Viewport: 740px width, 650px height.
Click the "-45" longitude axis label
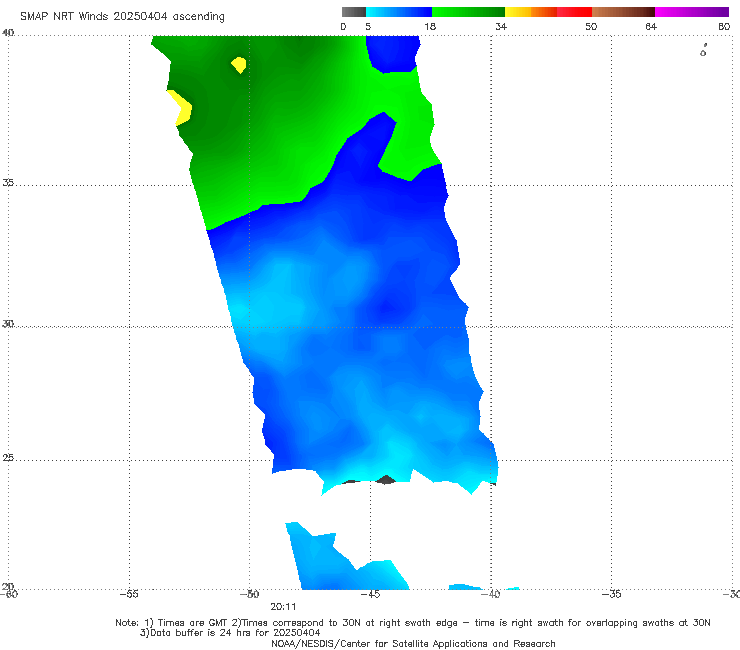pos(370,594)
